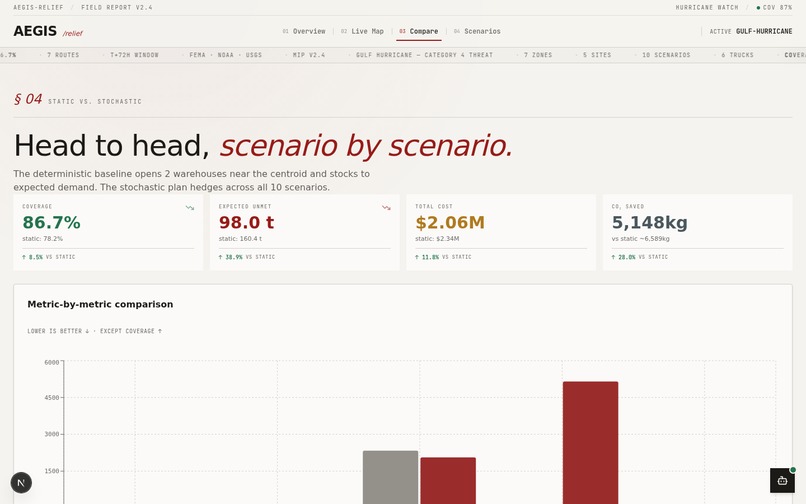Click the 4500 y-axis label

tap(51, 398)
